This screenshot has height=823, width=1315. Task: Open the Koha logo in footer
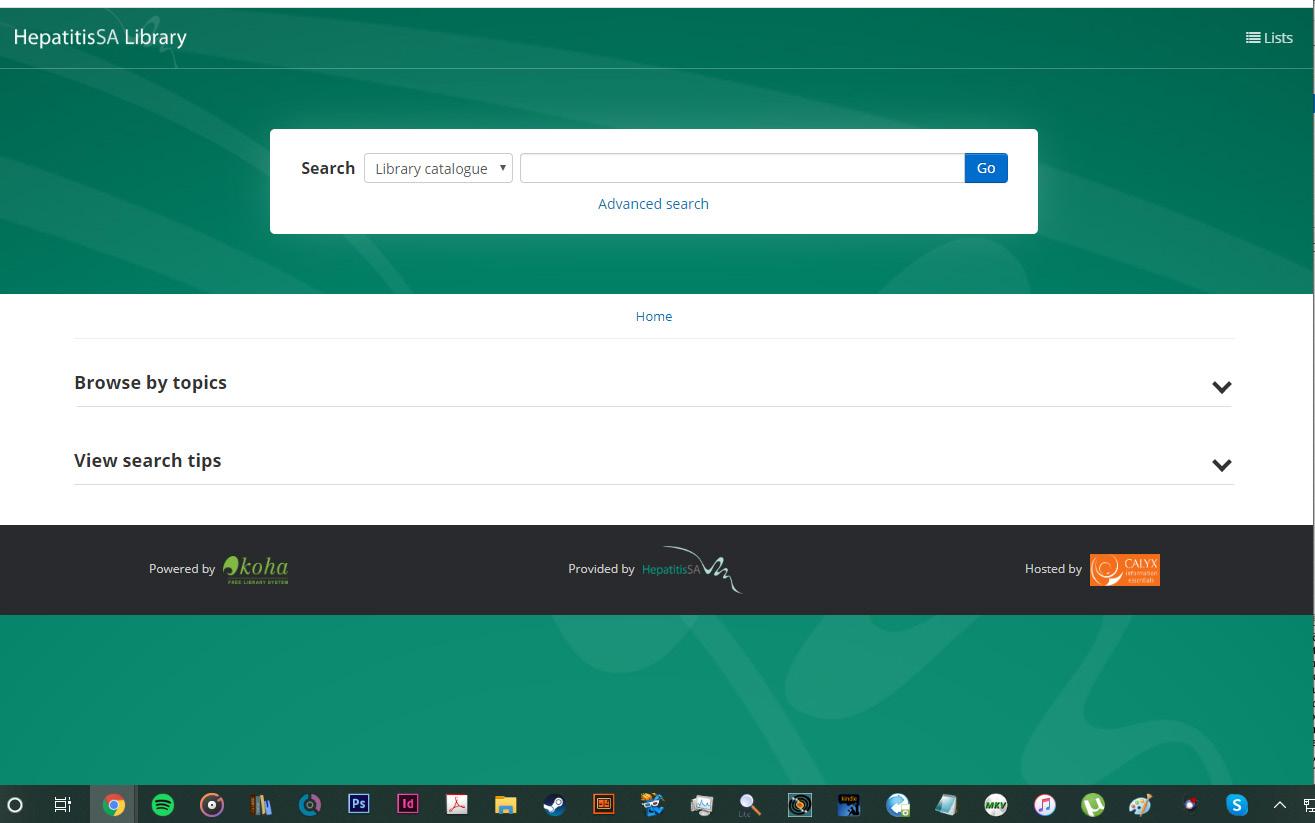[x=255, y=569]
